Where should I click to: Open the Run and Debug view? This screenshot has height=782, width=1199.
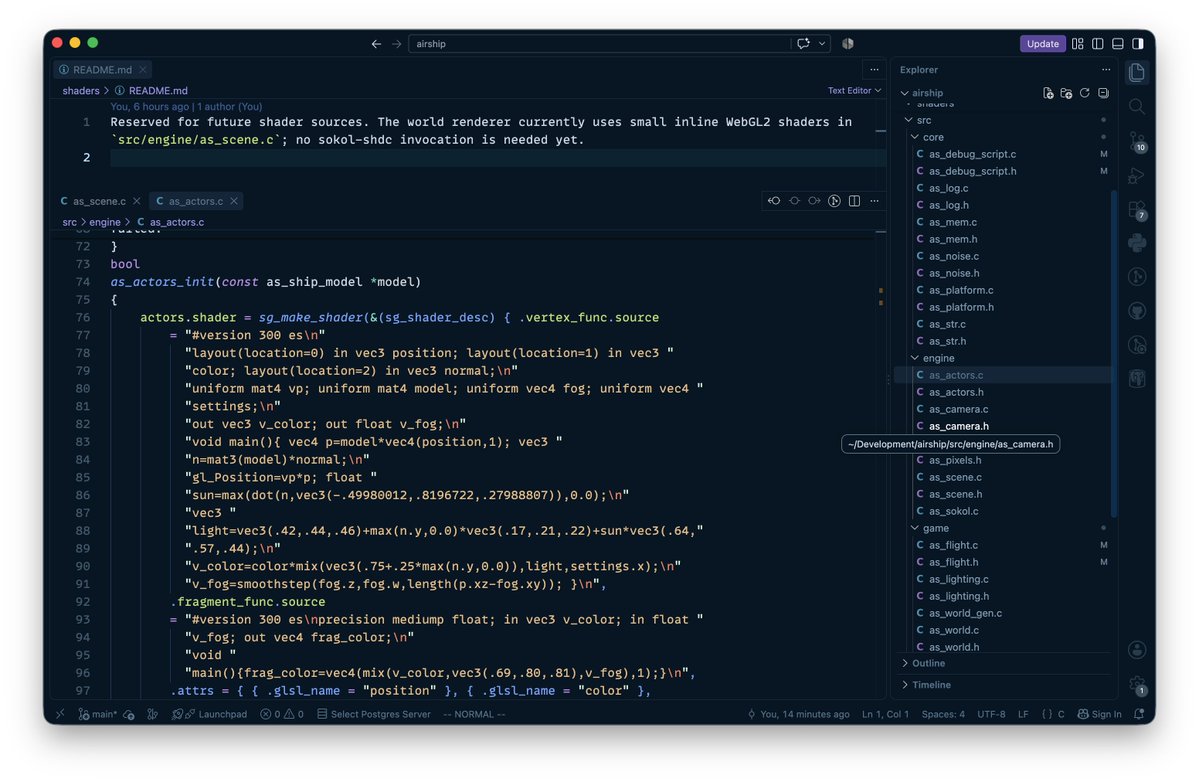pyautogui.click(x=1137, y=175)
